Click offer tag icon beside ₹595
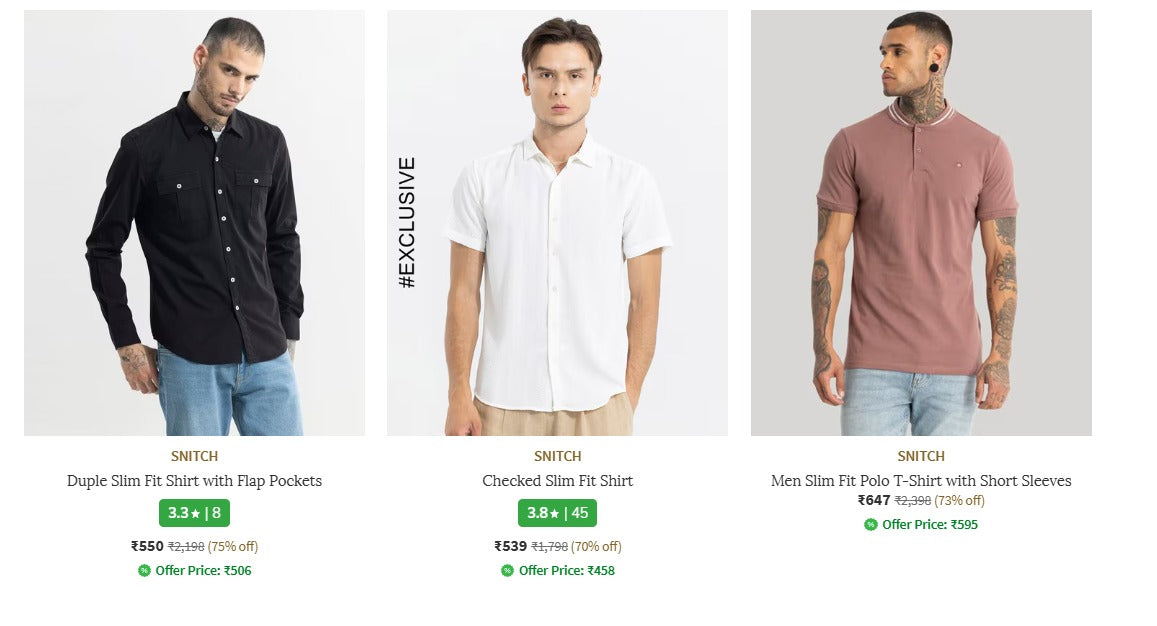1157x626 pixels. [871, 525]
